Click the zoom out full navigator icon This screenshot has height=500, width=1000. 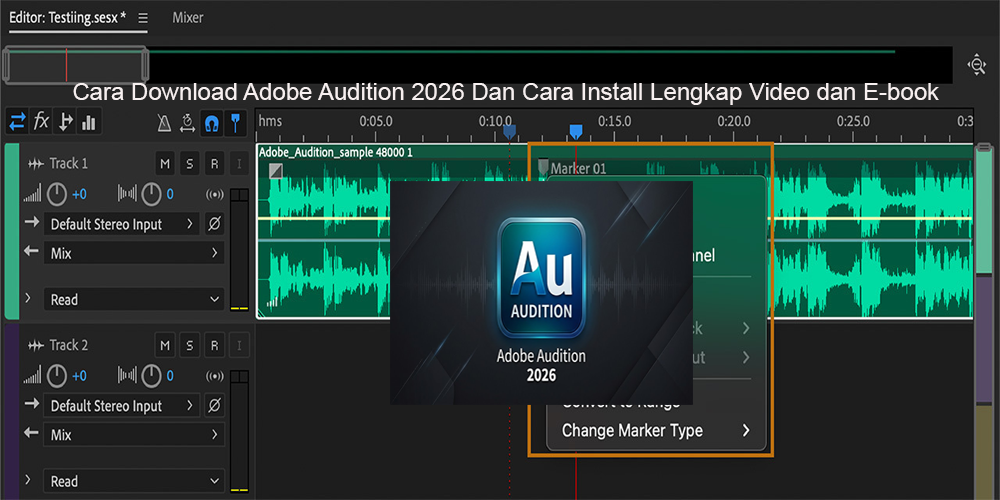[977, 64]
